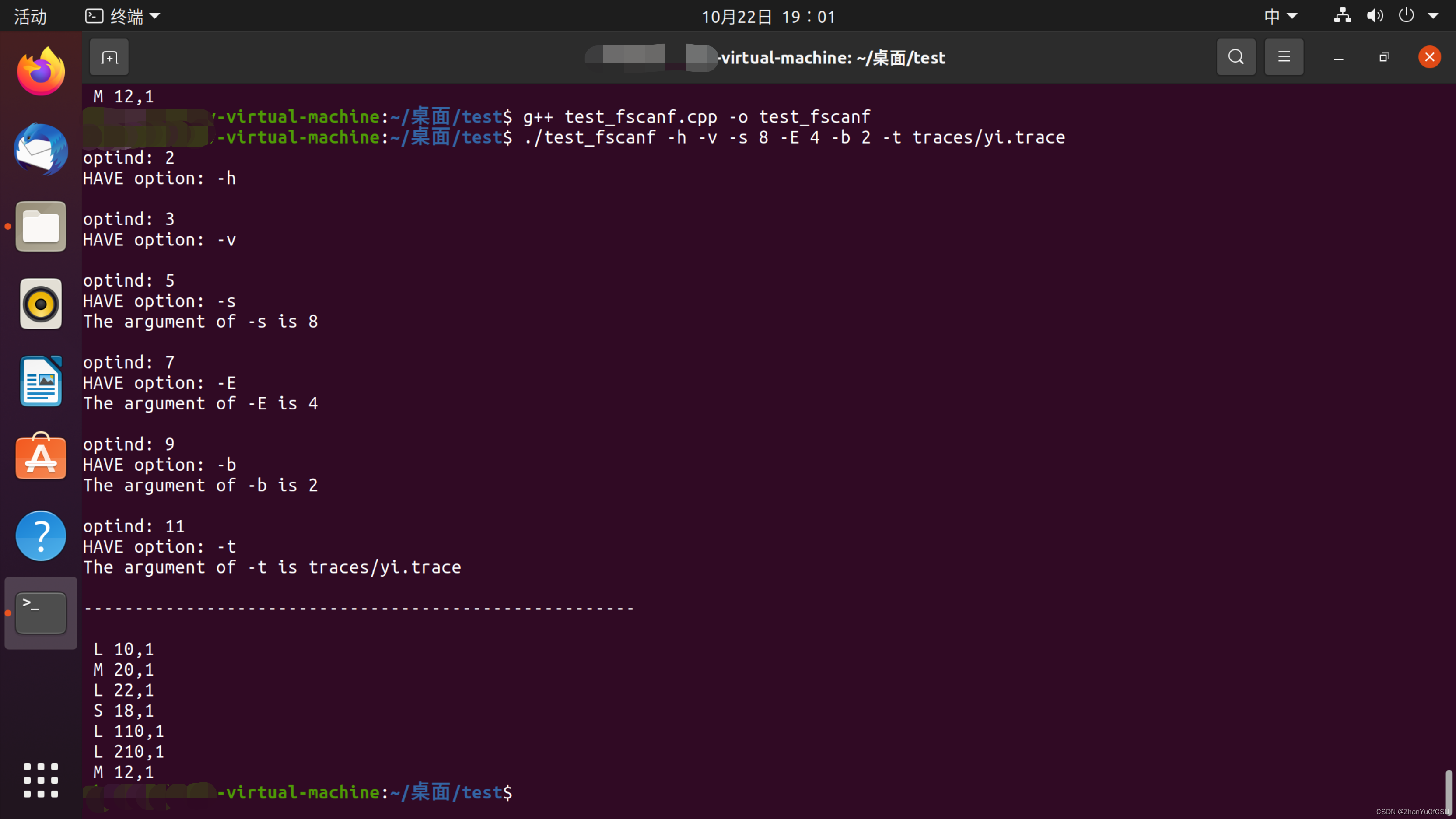Open a new terminal tab
This screenshot has height=819, width=1456.
(x=109, y=57)
